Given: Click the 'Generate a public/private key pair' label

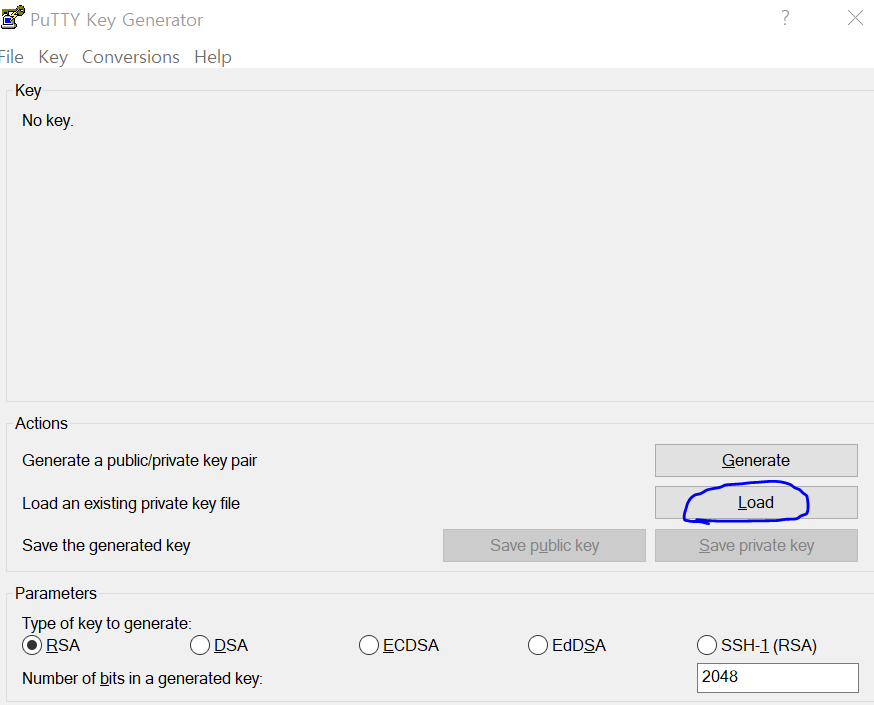Looking at the screenshot, I should [x=139, y=461].
